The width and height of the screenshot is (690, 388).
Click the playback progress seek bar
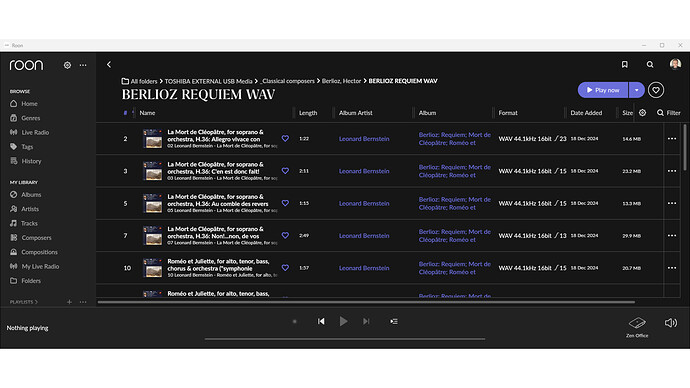pos(345,339)
